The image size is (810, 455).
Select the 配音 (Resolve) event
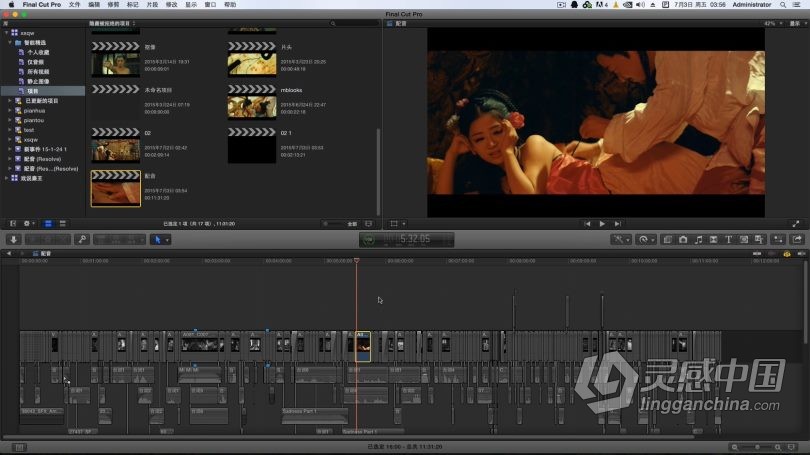click(x=42, y=159)
